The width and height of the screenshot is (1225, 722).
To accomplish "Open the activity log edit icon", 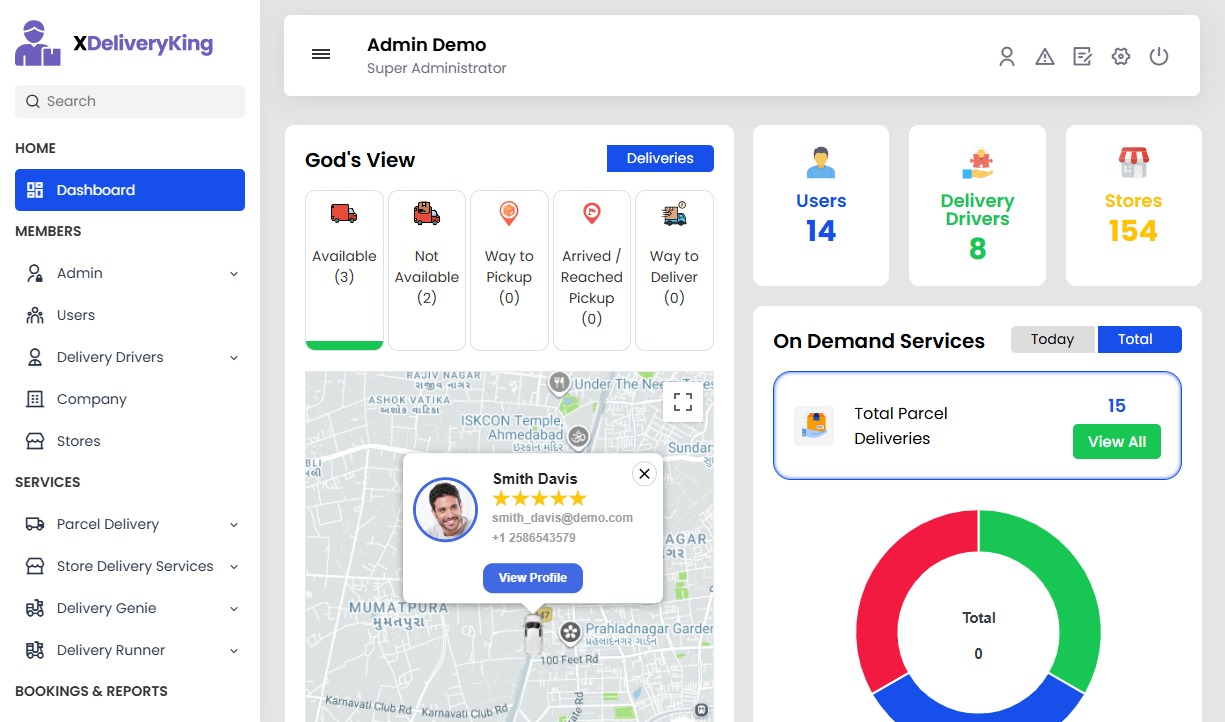I will 1082,57.
